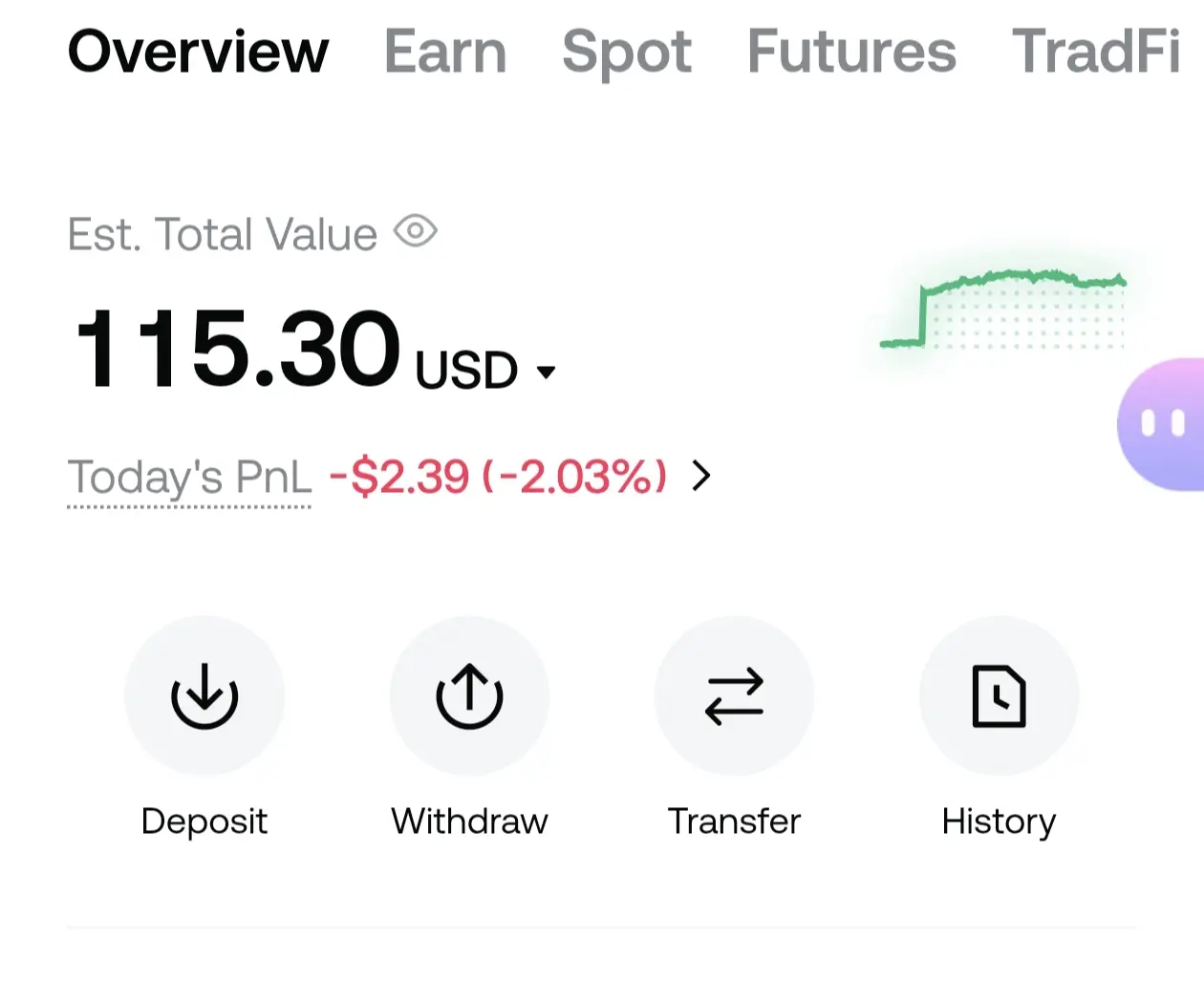Switch to the Earn tab

(445, 52)
